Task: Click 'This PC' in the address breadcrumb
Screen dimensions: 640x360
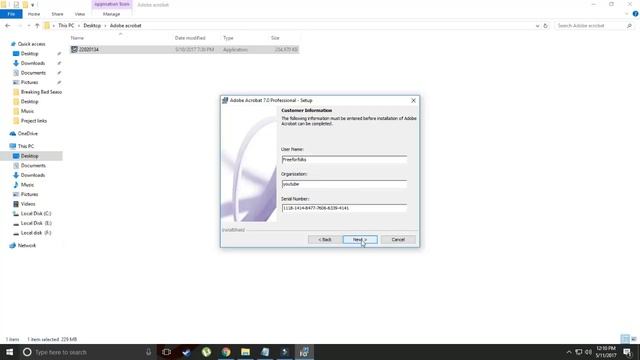Action: (x=66, y=26)
